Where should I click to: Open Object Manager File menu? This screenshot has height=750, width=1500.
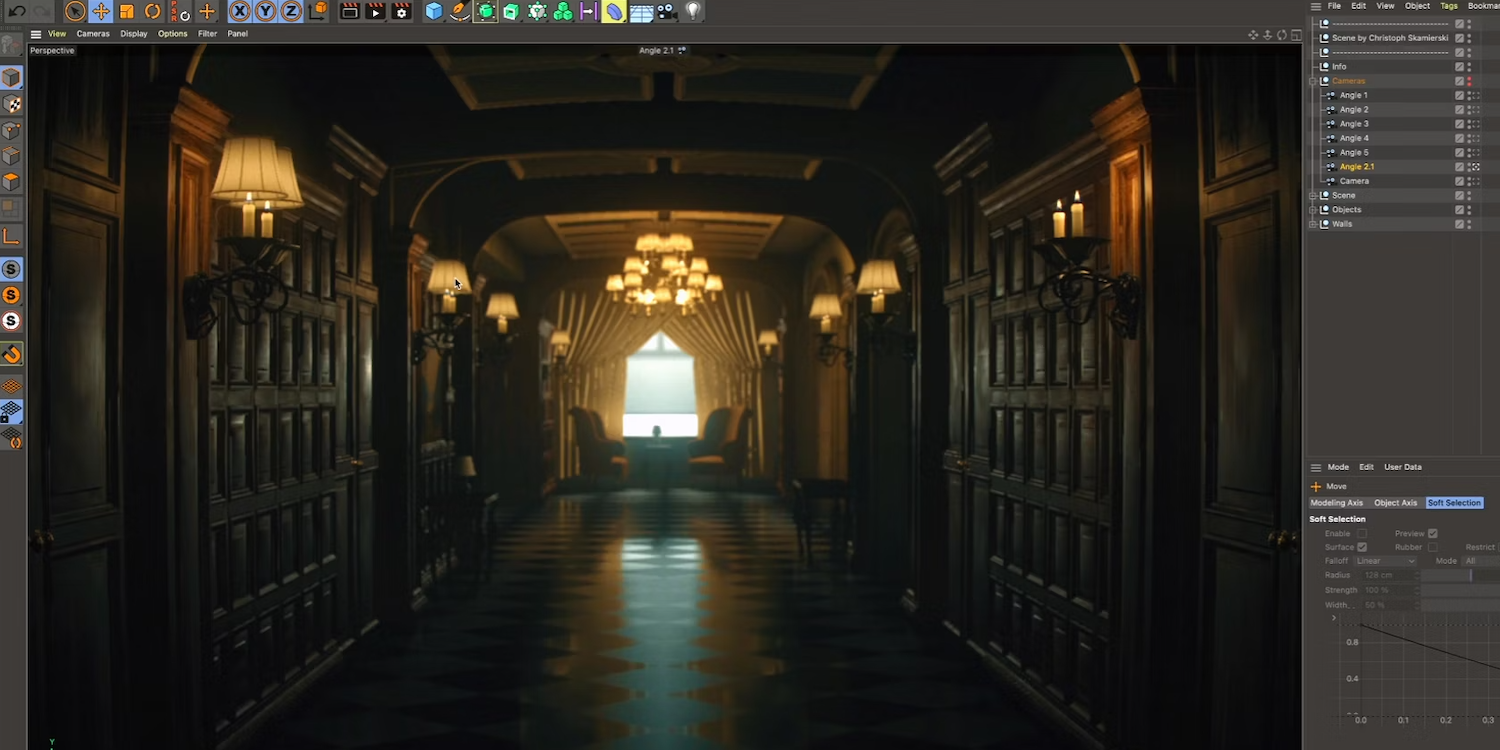pos(1334,6)
